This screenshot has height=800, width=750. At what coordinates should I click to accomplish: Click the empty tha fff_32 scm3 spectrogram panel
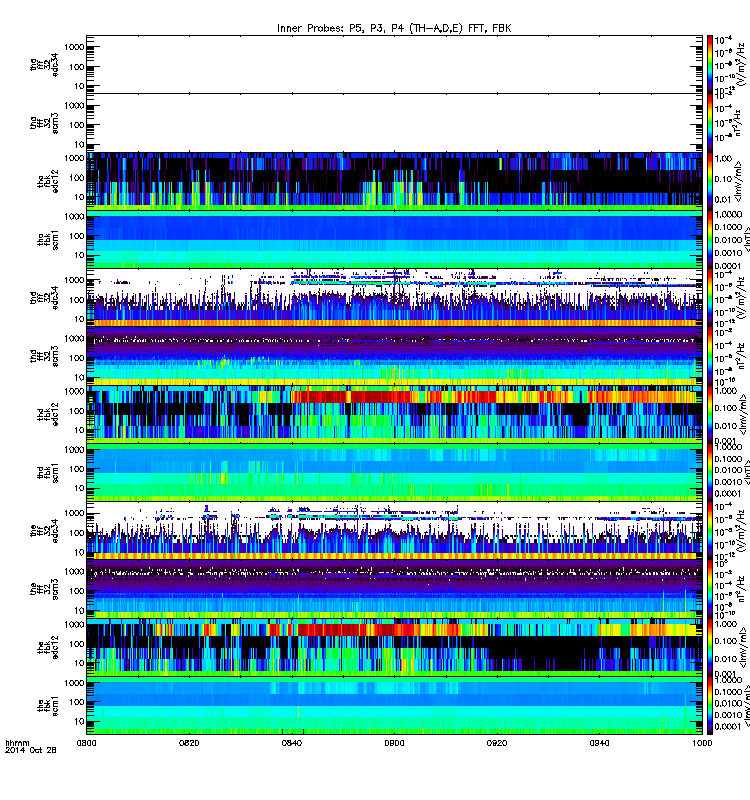click(x=394, y=122)
